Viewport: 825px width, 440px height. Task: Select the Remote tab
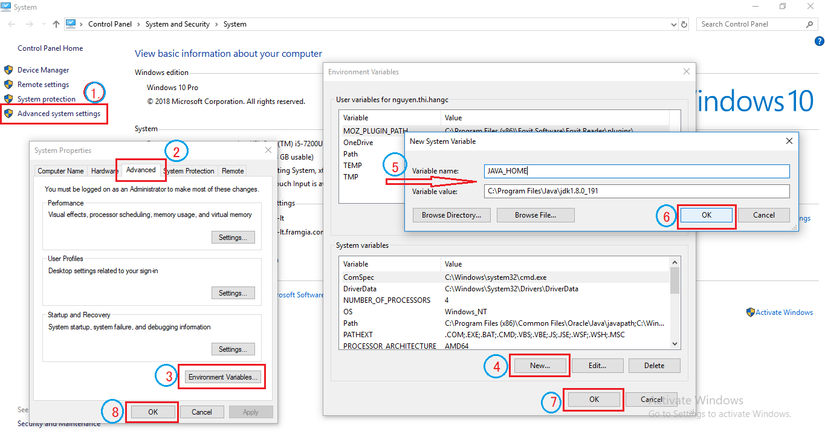point(233,171)
